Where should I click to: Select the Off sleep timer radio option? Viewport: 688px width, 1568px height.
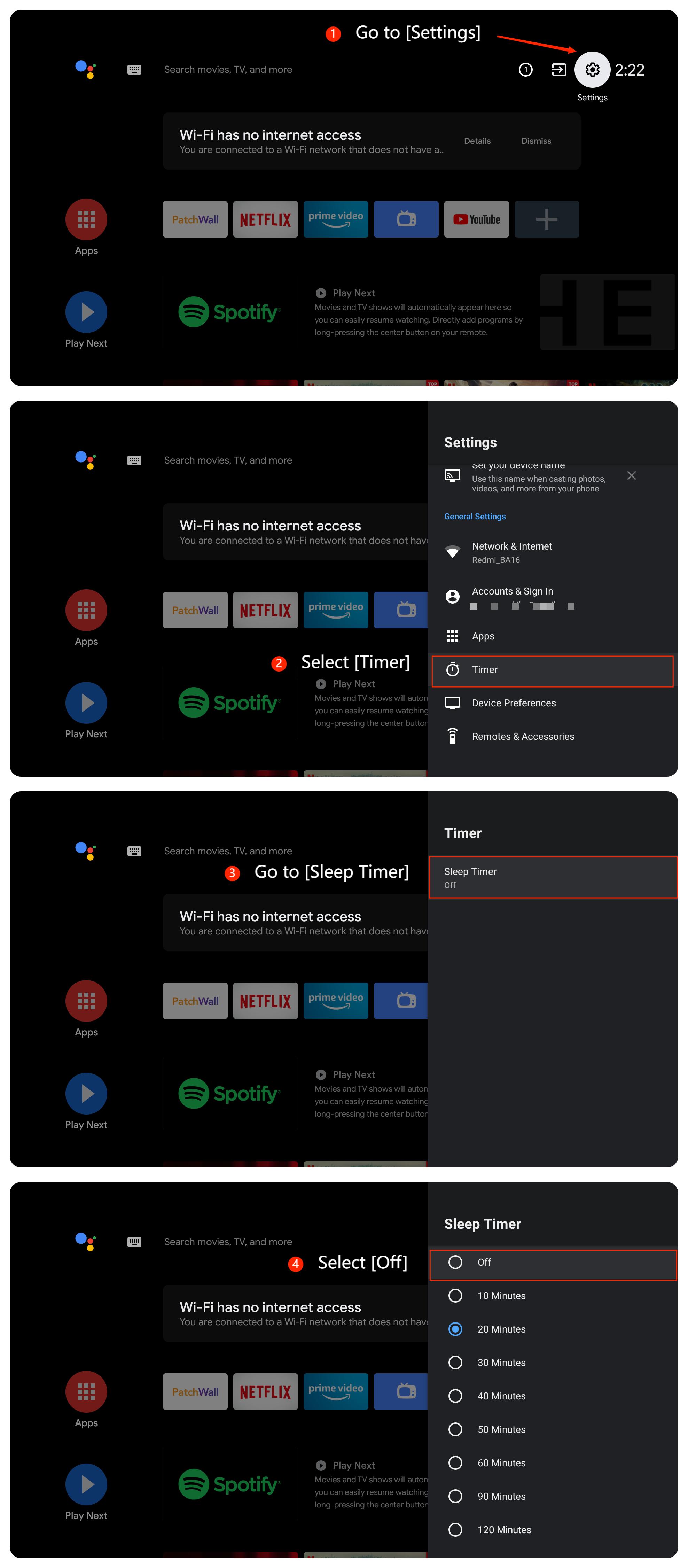(455, 1262)
